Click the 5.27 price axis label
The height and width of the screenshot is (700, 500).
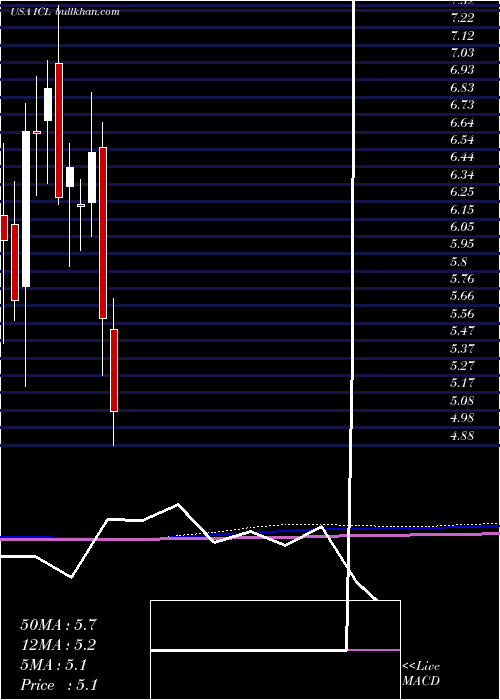click(x=462, y=366)
